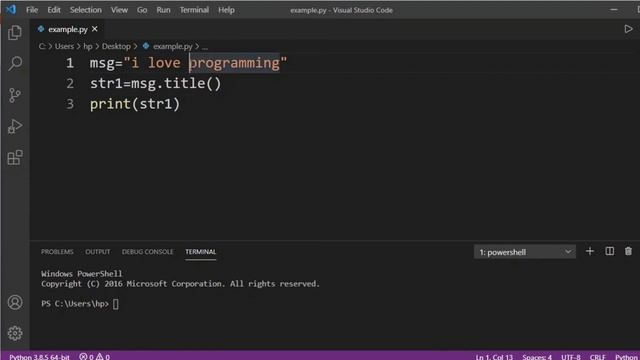Change file encoding UTF-8
640x360 pixels.
[x=570, y=357]
